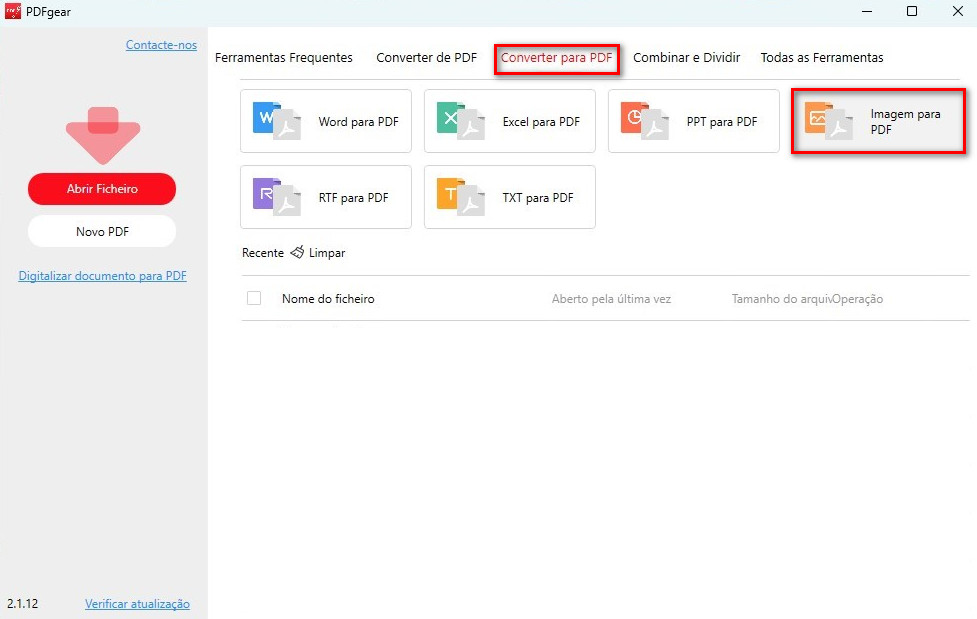View Todas as Ferramentas
This screenshot has height=619, width=977.
[822, 57]
